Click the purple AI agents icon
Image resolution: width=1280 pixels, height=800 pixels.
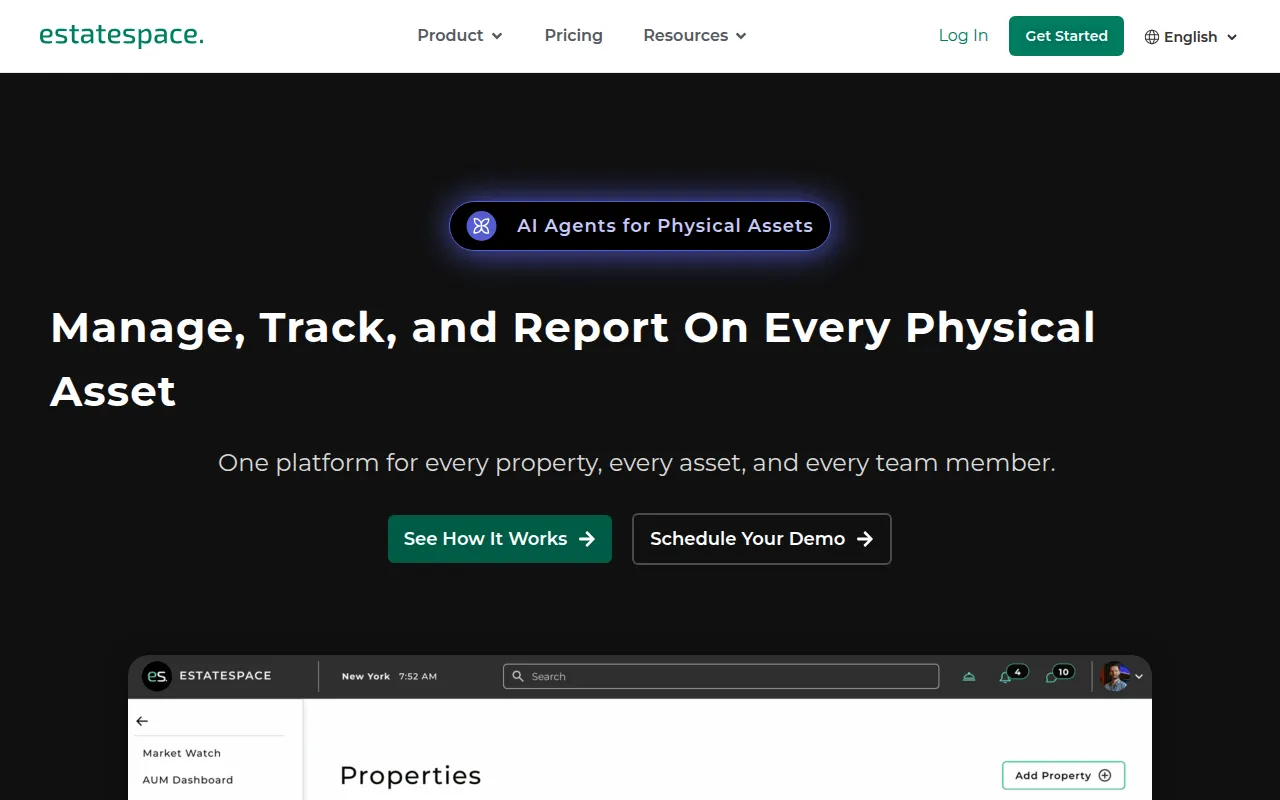coord(481,226)
